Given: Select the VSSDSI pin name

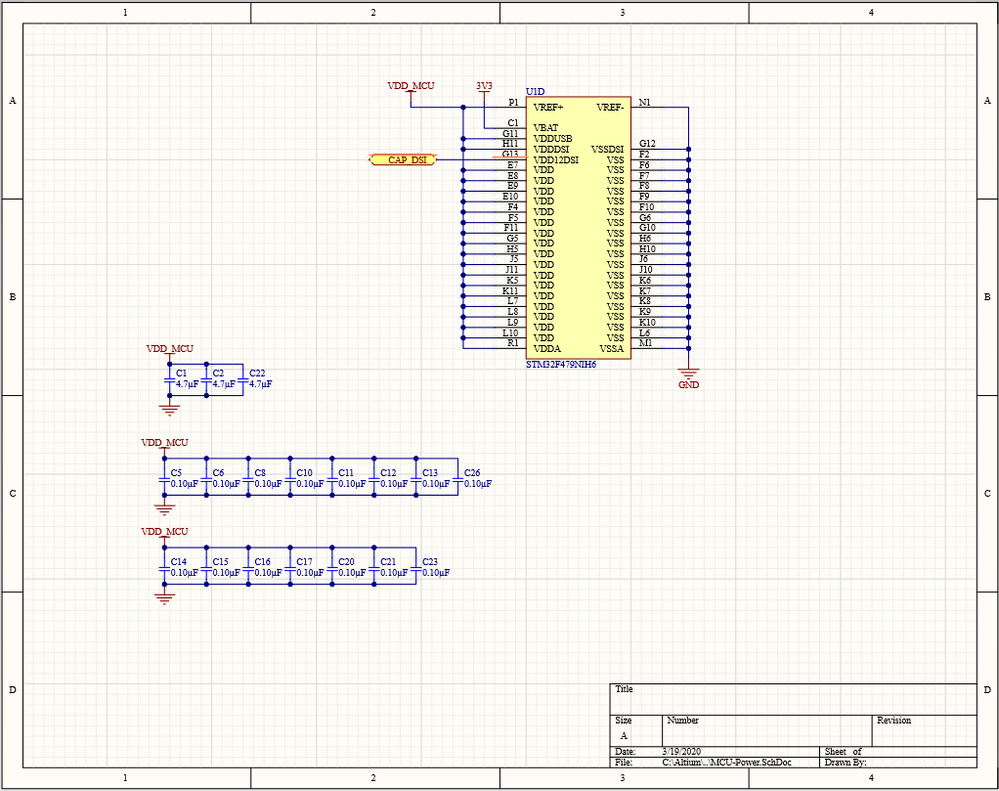Looking at the screenshot, I should 608,149.
